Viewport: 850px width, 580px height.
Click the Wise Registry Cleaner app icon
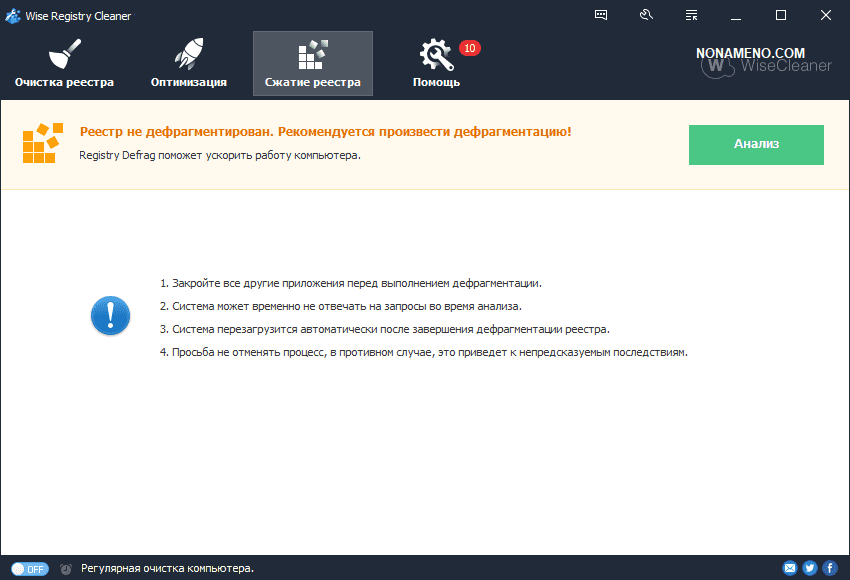[13, 16]
